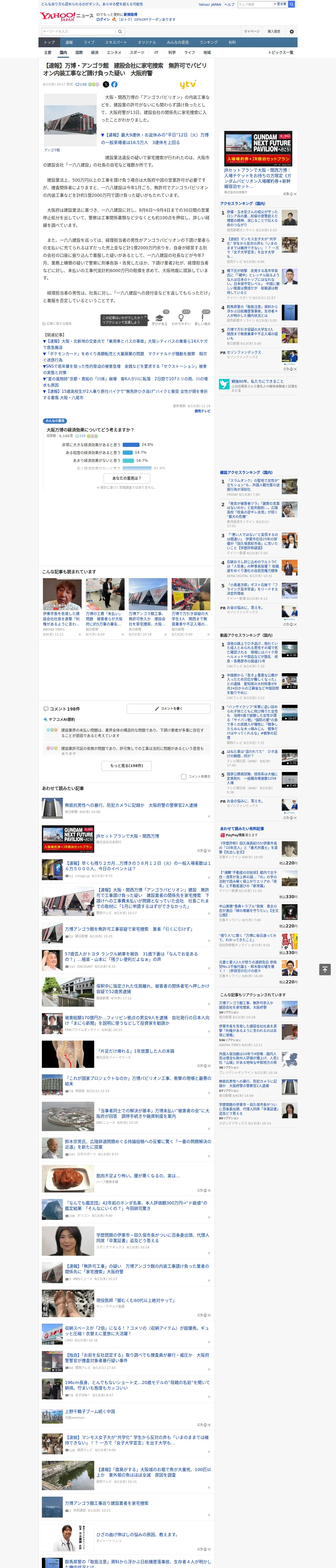Click ヘルプ link at top
Screen dimensions: 336x1568
(229, 4)
